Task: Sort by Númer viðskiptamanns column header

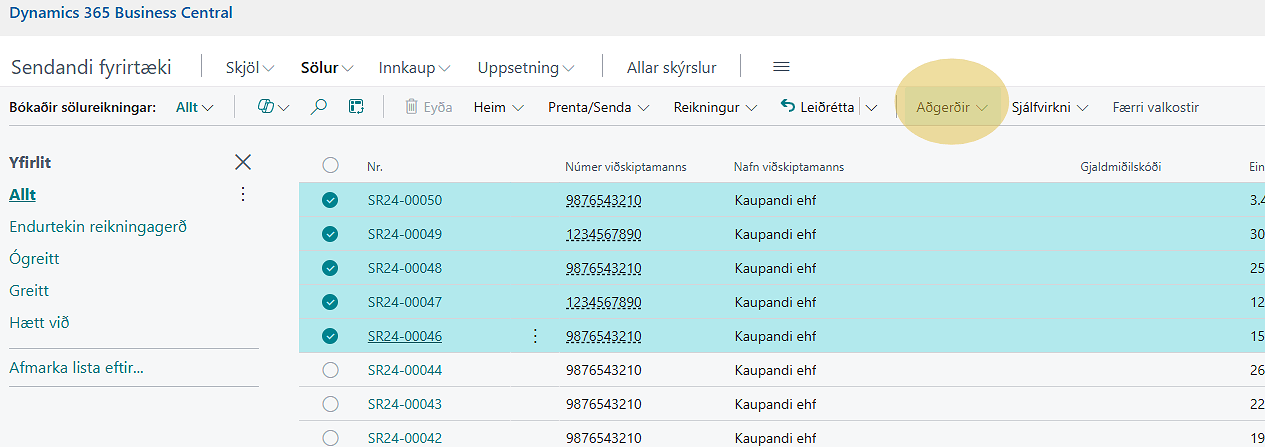Action: click(x=626, y=167)
